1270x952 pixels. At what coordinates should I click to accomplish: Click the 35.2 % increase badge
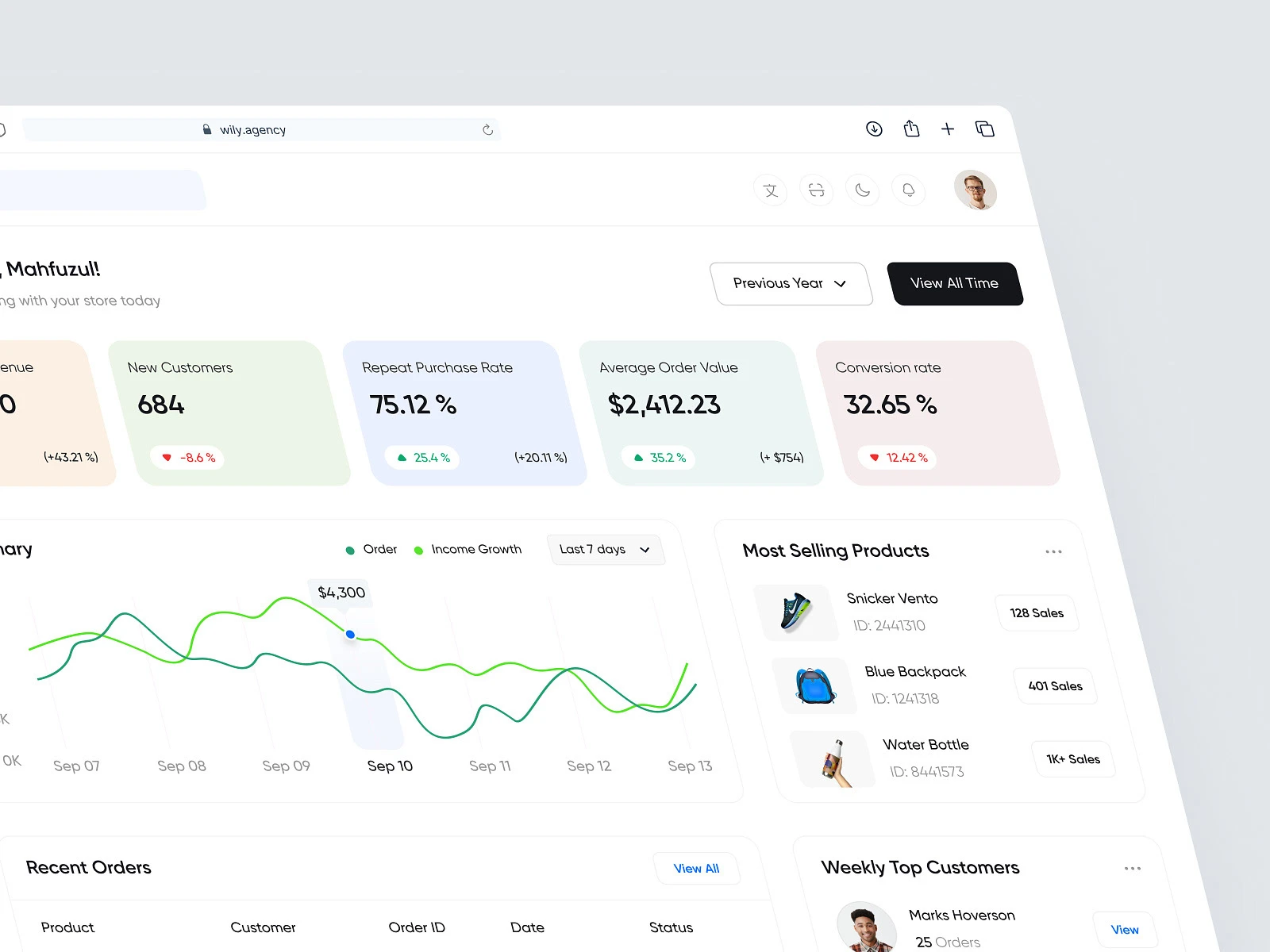(x=660, y=458)
